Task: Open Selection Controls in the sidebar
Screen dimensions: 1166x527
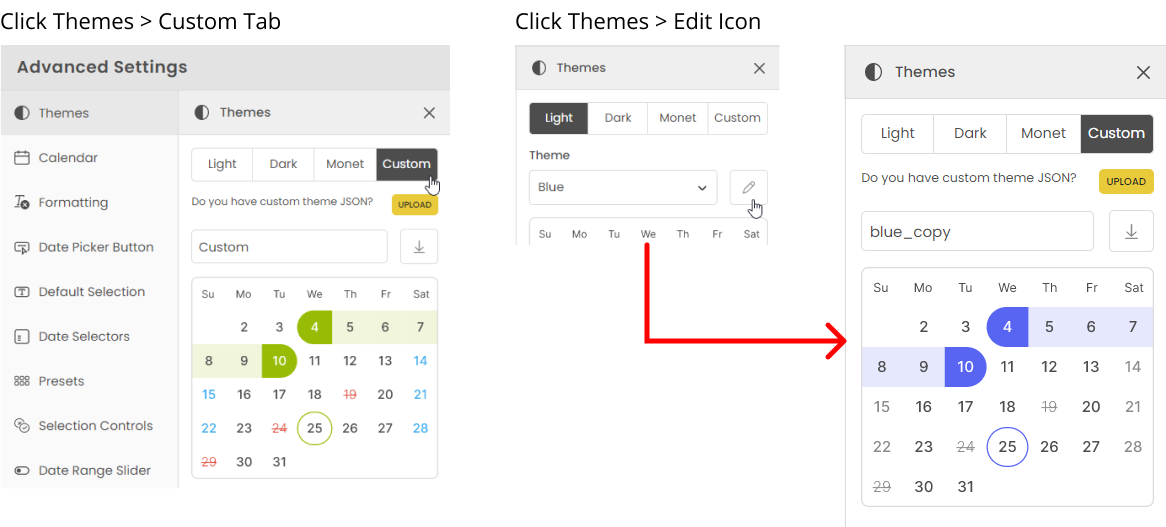Action: point(95,426)
